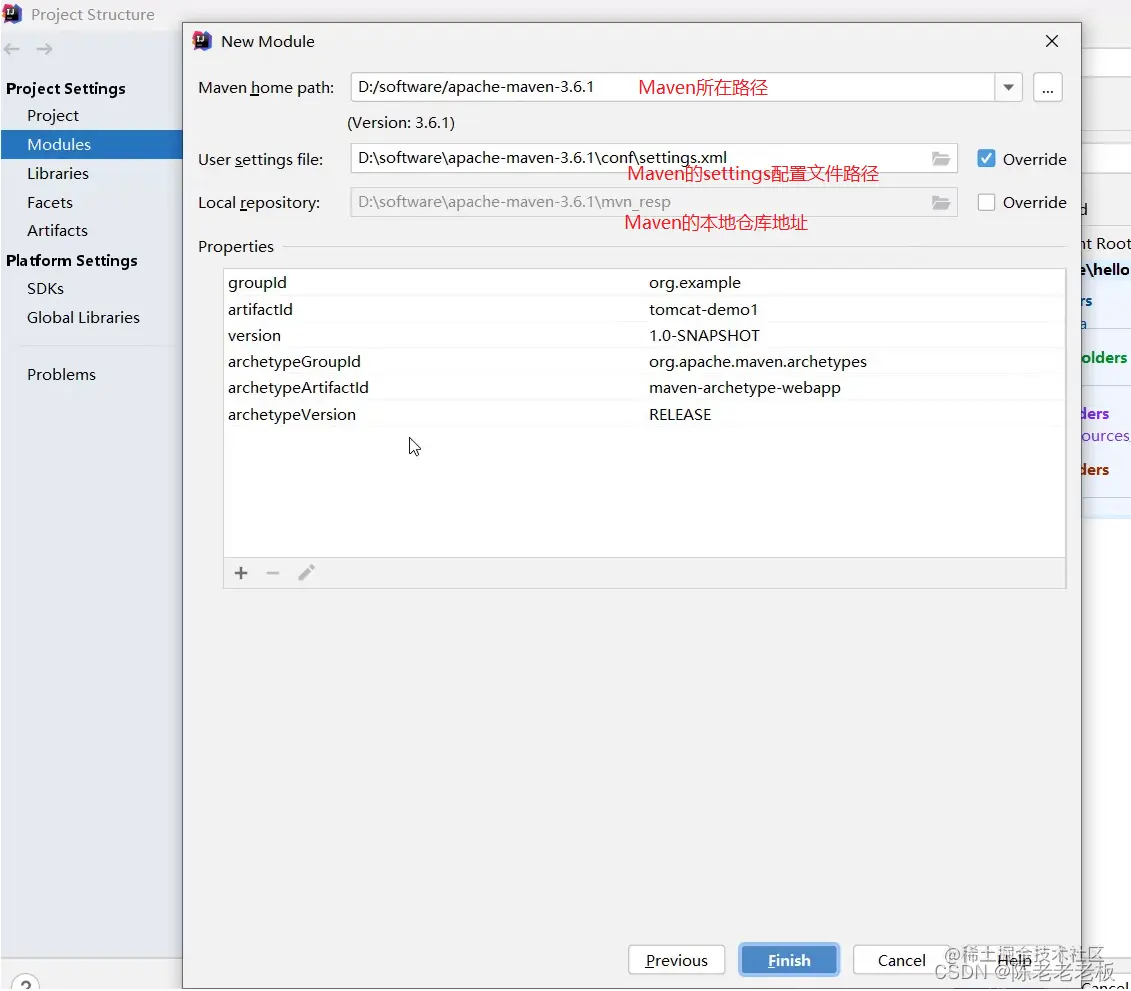Click the maven-archetype-webapp value
1131x991 pixels.
tap(744, 388)
